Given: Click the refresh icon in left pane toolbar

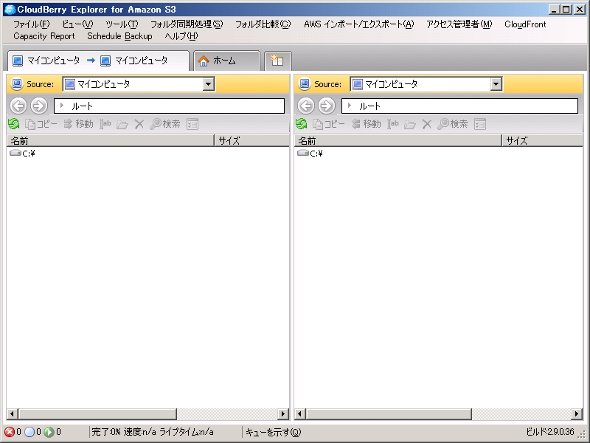Looking at the screenshot, I should pos(14,124).
